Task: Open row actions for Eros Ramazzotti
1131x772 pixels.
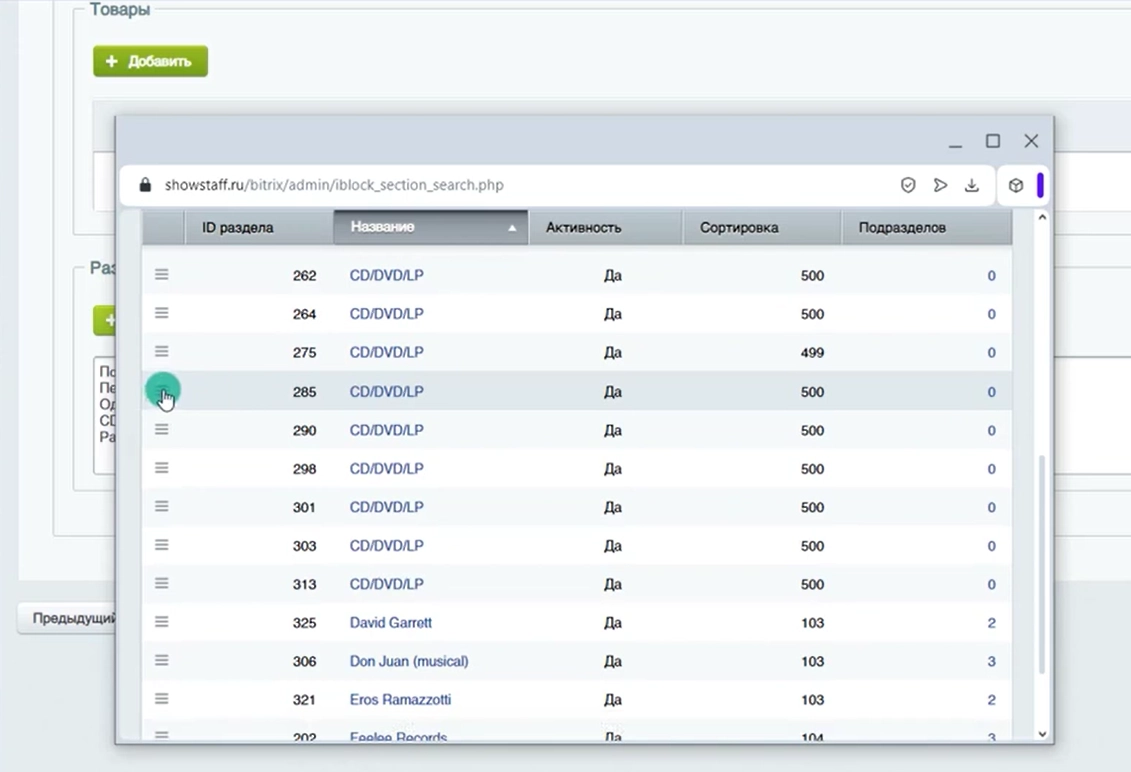Action: [x=162, y=698]
